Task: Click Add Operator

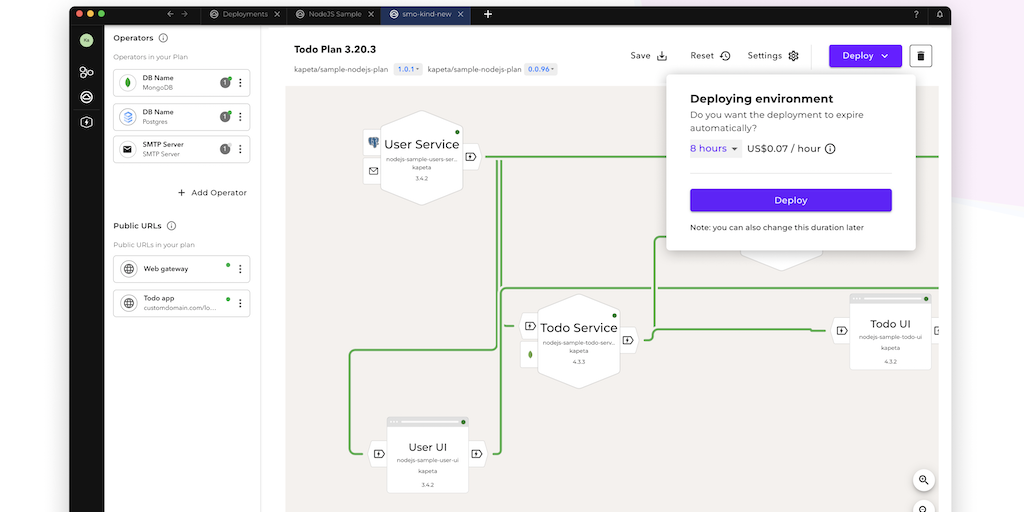Action: point(212,192)
